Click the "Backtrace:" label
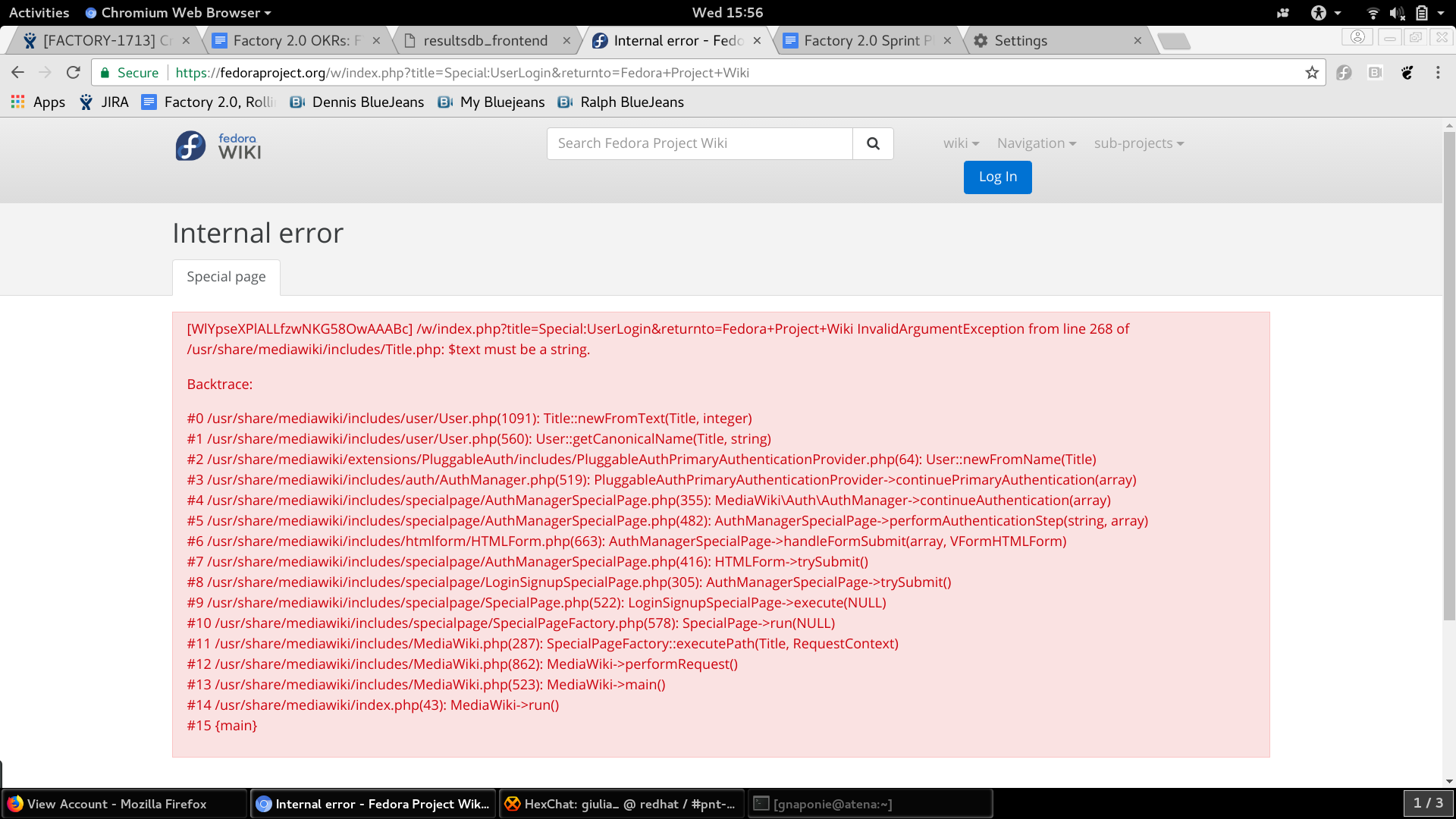 click(x=220, y=384)
